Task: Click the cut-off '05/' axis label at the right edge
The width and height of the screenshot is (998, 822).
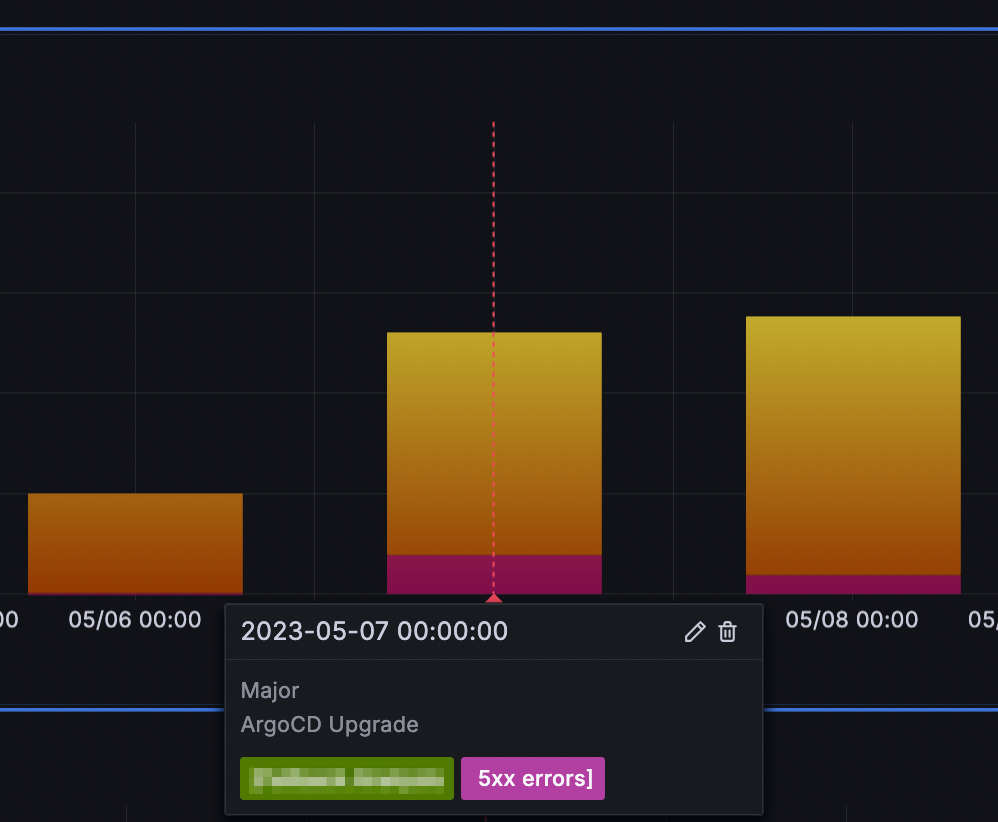Action: coord(983,620)
